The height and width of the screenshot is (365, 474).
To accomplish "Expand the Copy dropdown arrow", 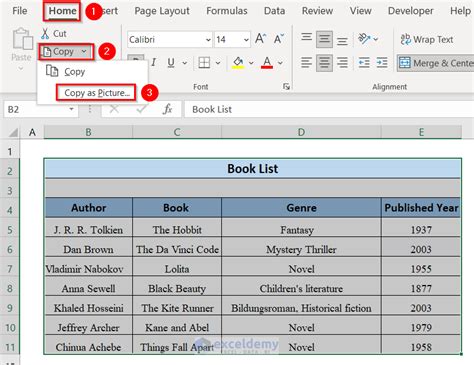I will pos(84,51).
